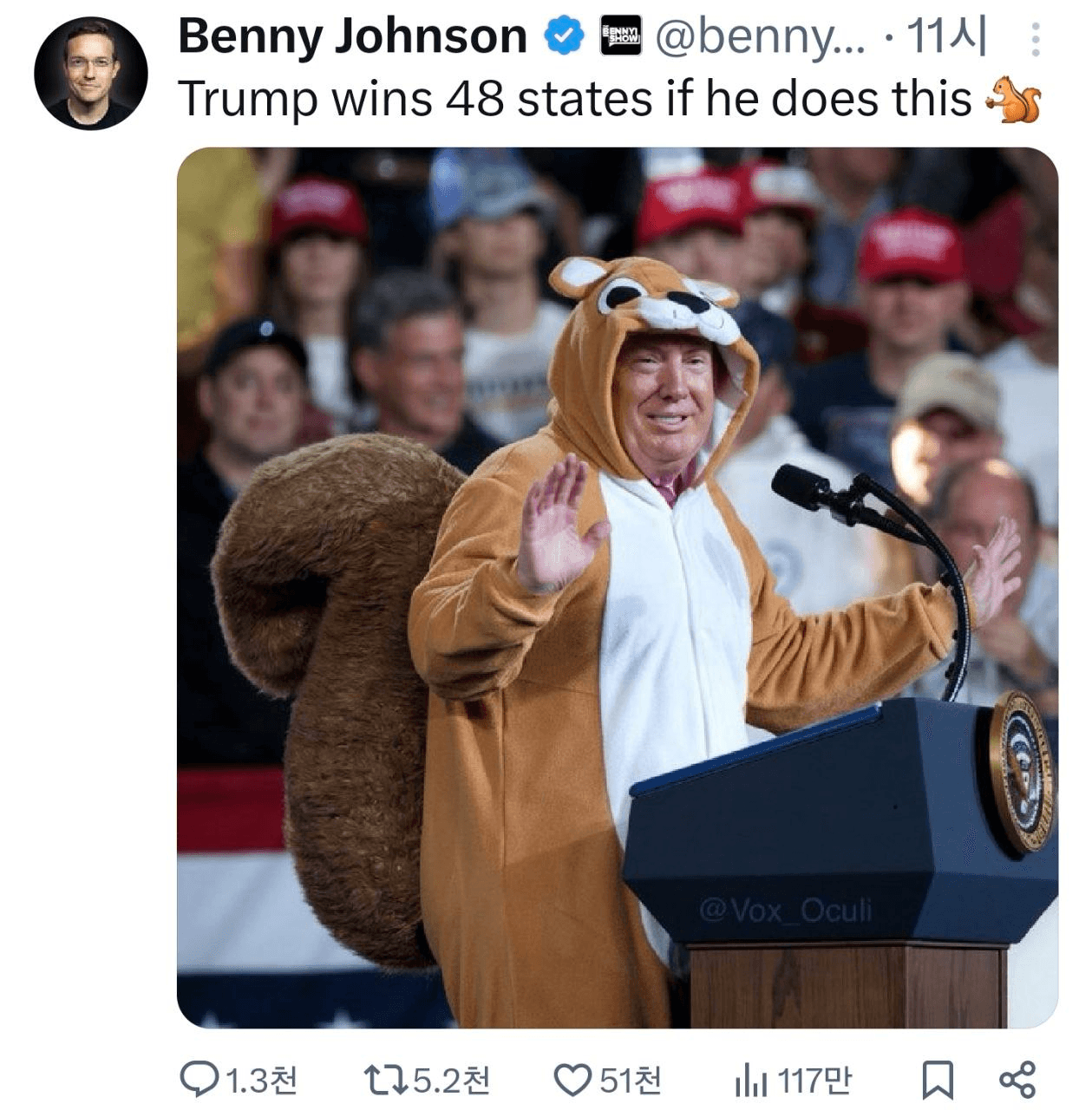Image resolution: width=1092 pixels, height=1110 pixels.
Task: Open the @benny username handle link
Action: pos(760,37)
